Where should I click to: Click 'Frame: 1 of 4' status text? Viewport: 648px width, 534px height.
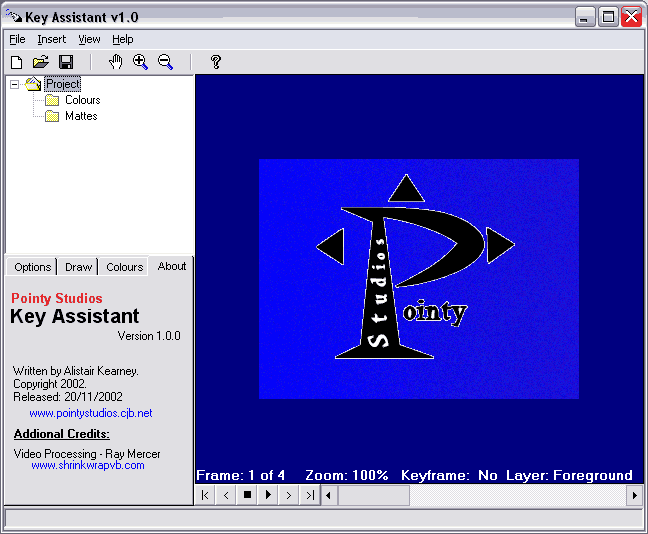pos(241,475)
